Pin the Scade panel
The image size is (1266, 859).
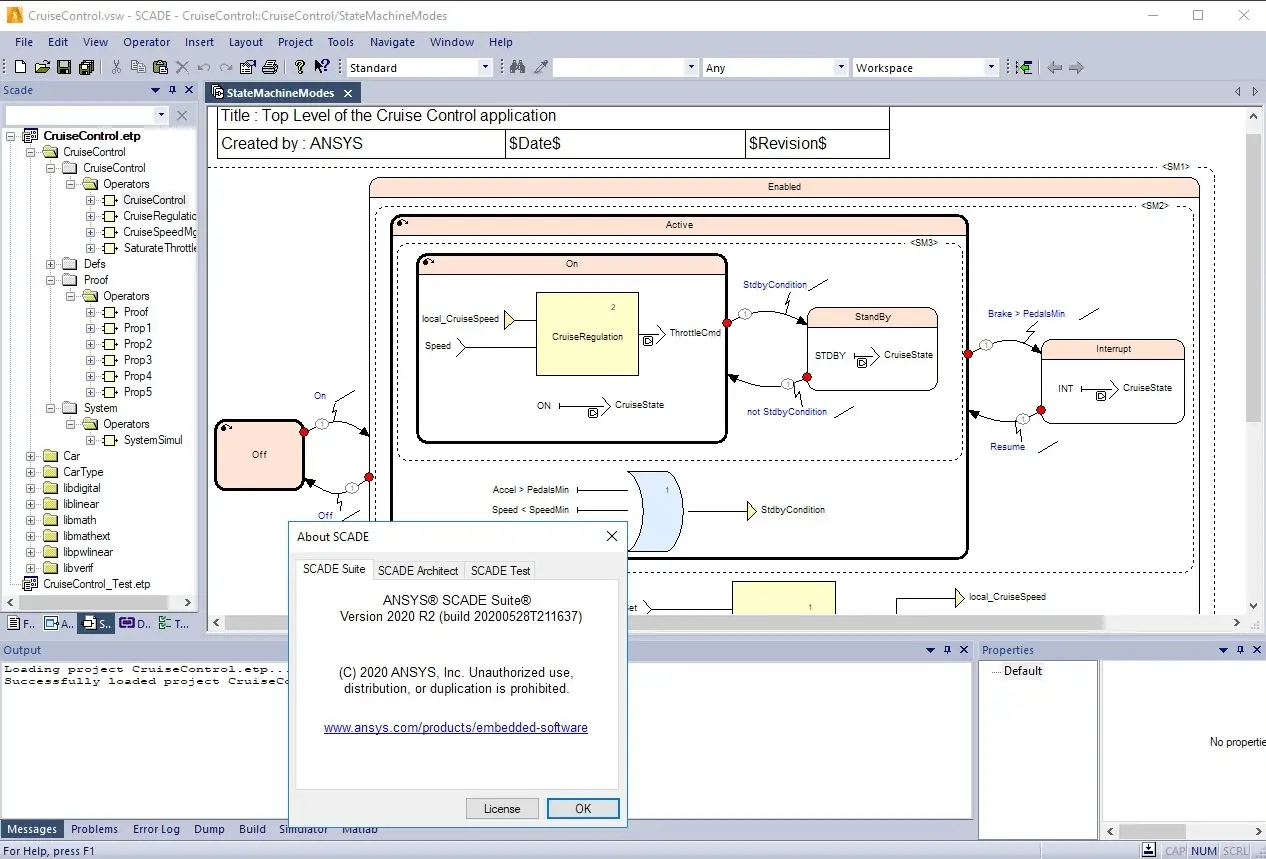(172, 90)
